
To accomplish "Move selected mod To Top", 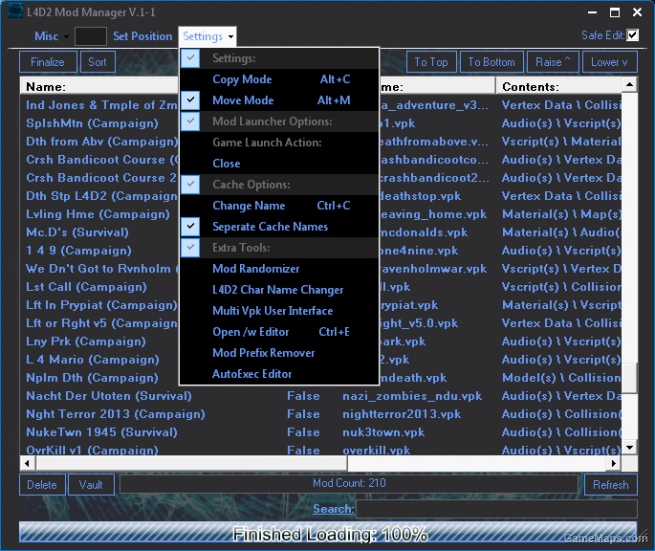I will pos(431,62).
